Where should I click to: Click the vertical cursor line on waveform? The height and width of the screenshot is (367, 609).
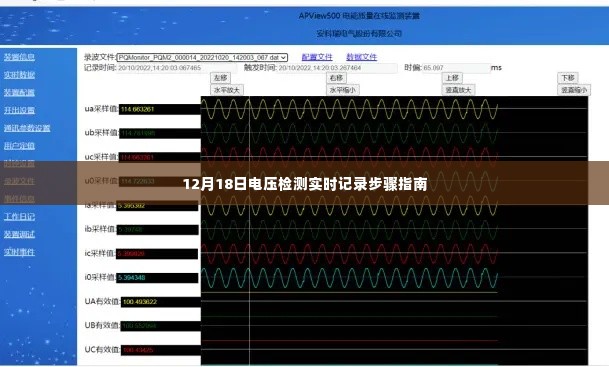[x=249, y=231]
